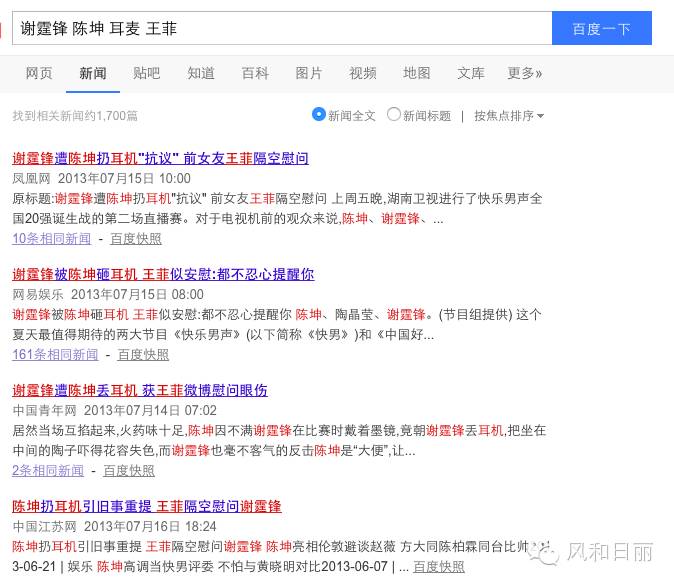This screenshot has width=674, height=585.
Task: Open 百度快照 for the 中国江苏网 result
Action: click(439, 567)
